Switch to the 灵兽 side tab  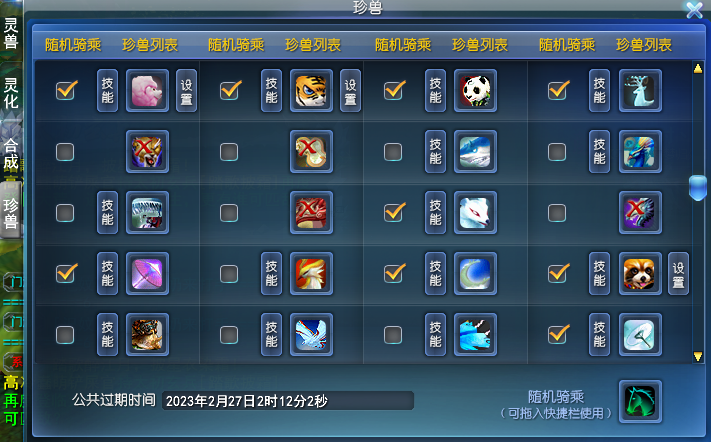coord(11,34)
